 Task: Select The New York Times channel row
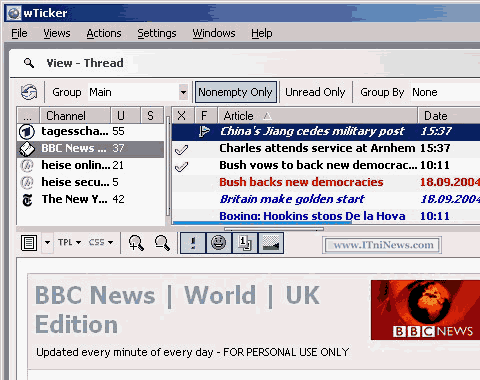tap(90, 199)
